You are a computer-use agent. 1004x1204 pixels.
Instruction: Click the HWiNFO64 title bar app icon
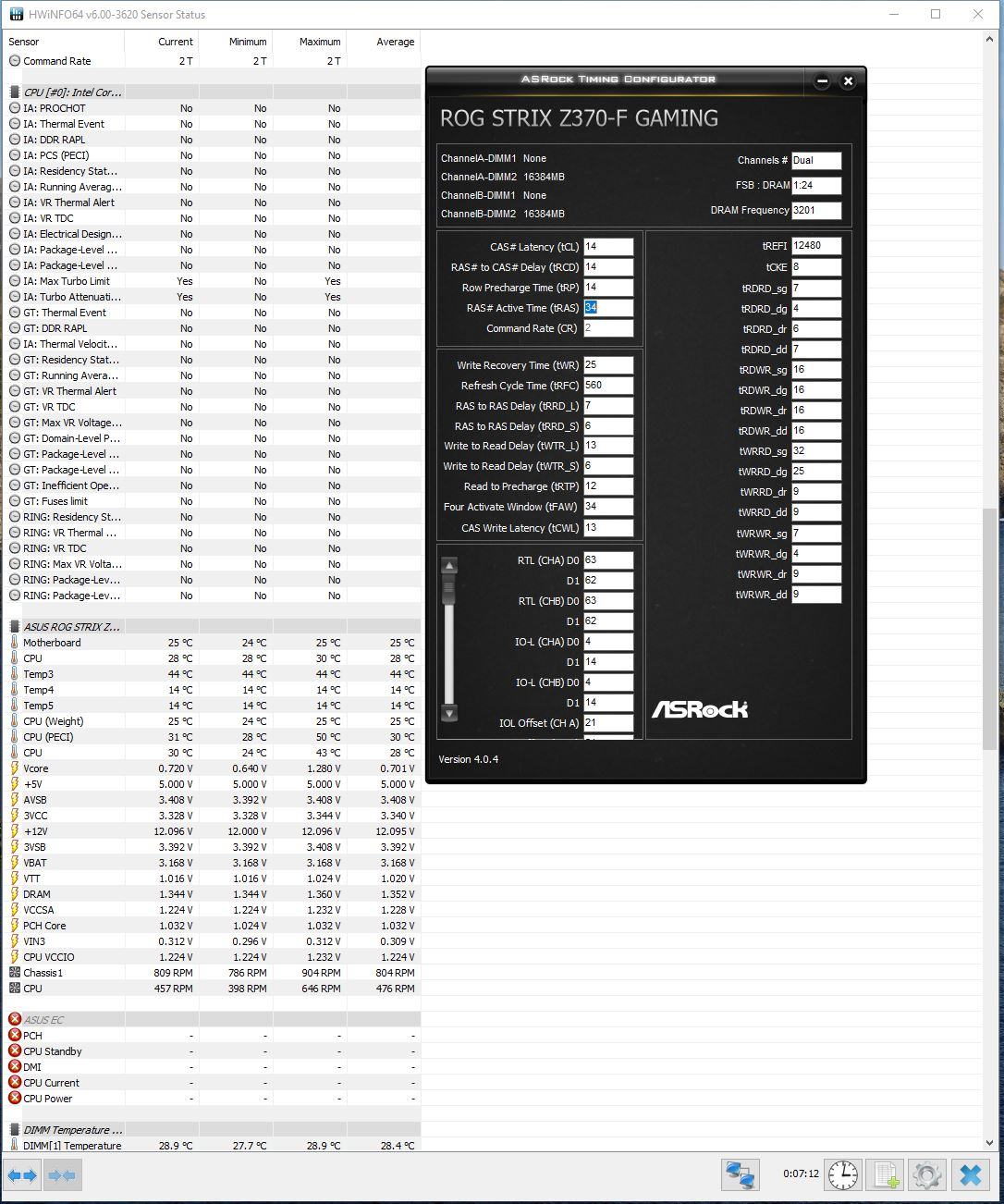[x=17, y=15]
